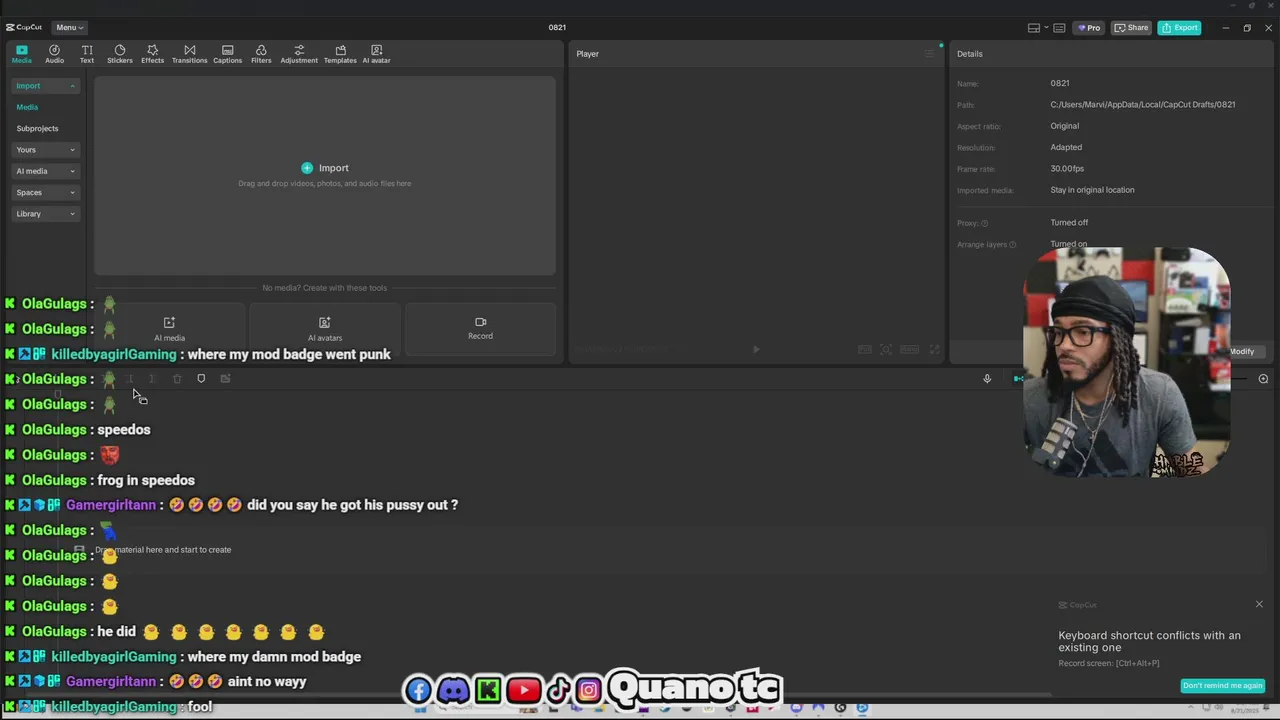
Task: Click the TikTok icon in overlay
Action: (x=559, y=690)
